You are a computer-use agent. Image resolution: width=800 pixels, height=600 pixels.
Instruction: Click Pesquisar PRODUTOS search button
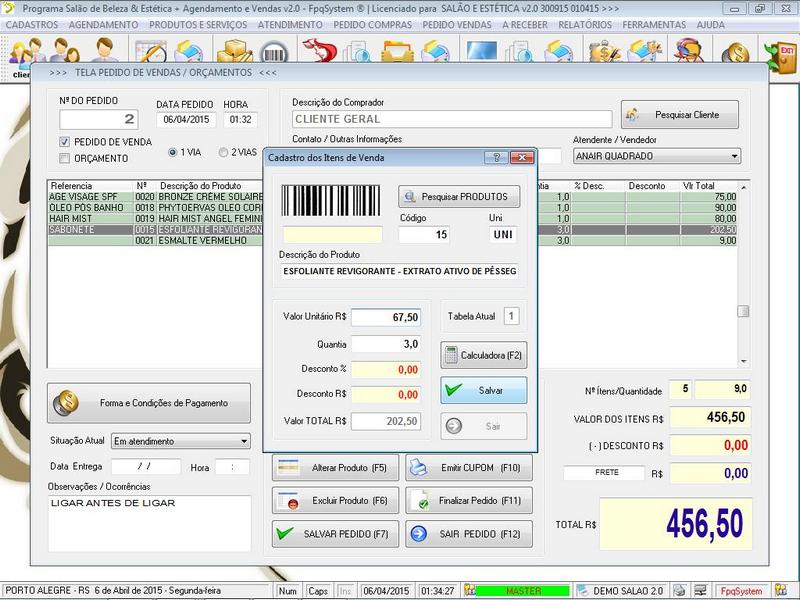[459, 197]
